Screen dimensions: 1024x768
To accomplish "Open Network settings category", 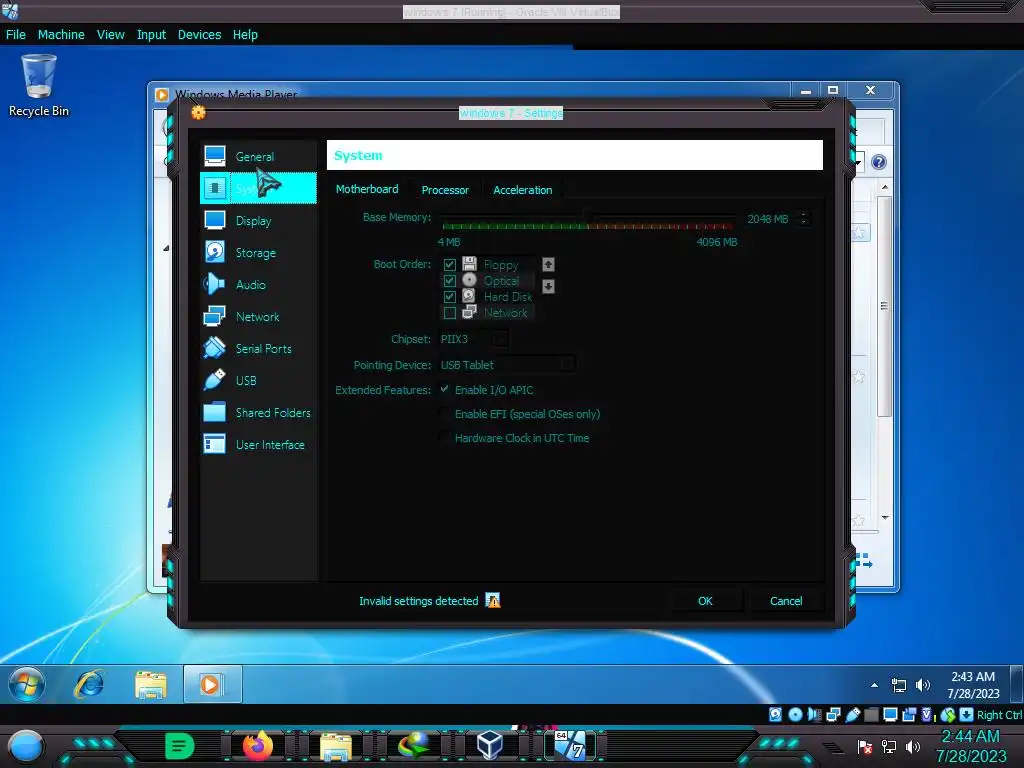I will (258, 317).
